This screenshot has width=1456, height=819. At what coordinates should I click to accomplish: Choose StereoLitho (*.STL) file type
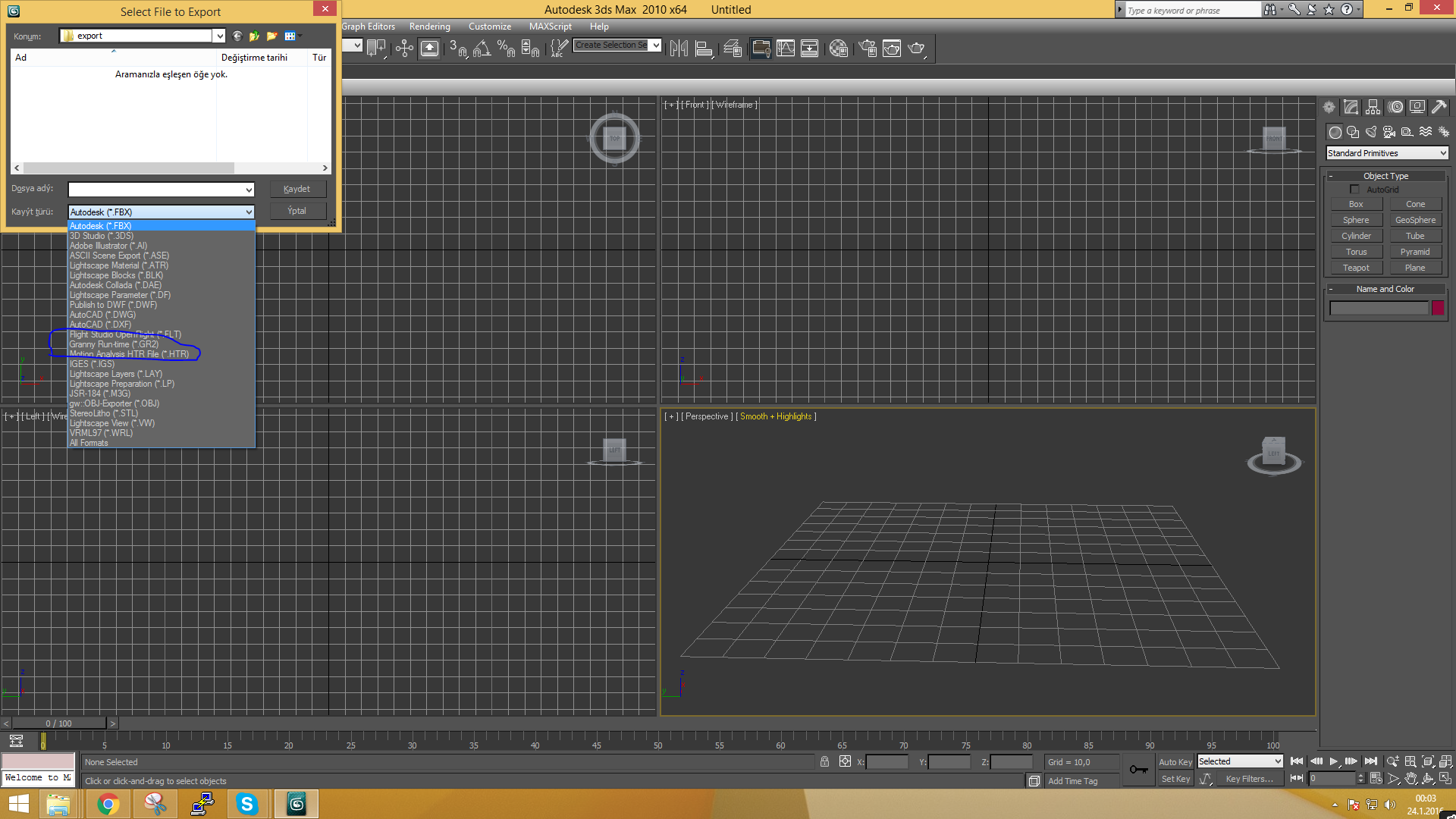click(162, 413)
